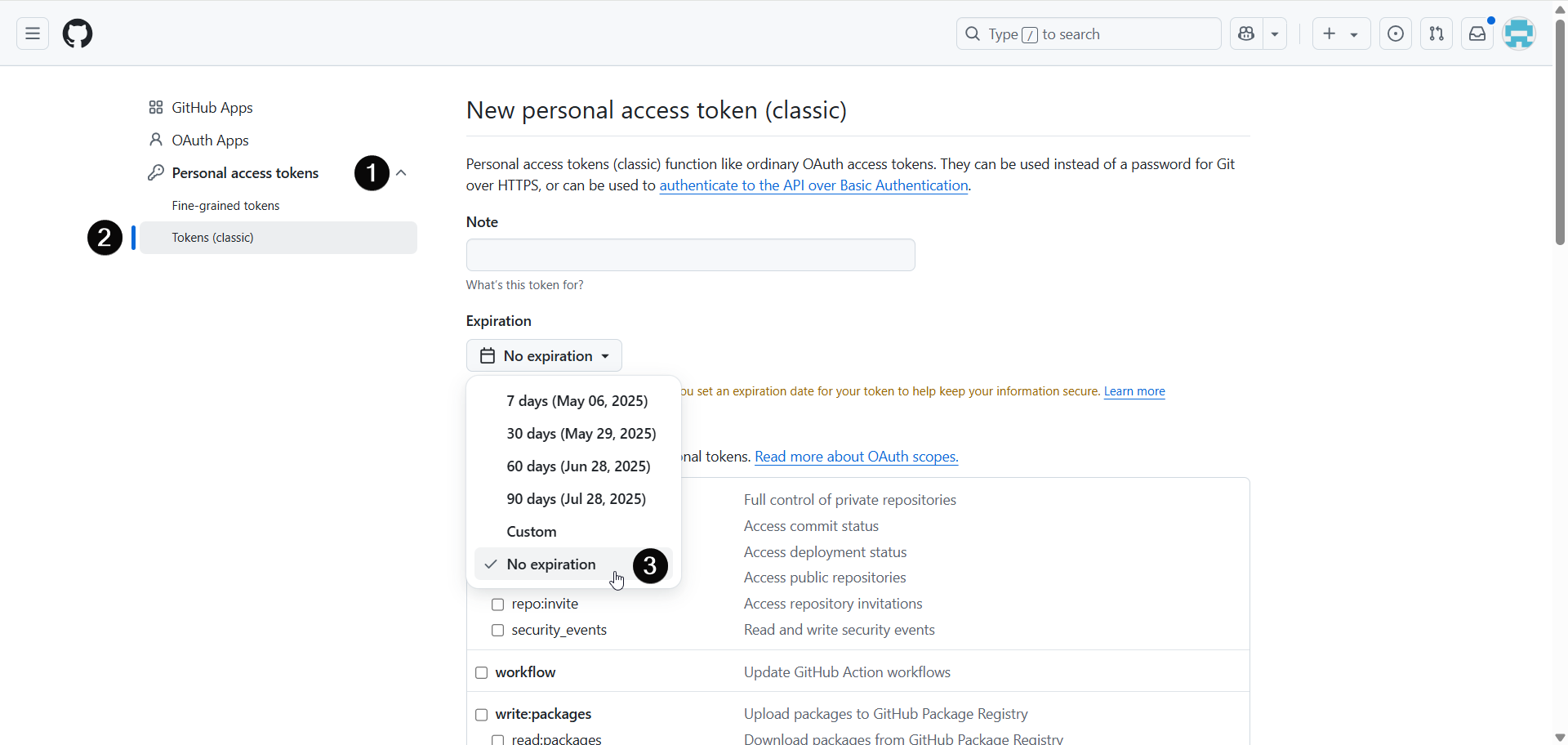Image resolution: width=1568 pixels, height=745 pixels.
Task: Open the Copilot dropdown arrow
Action: [x=1275, y=33]
